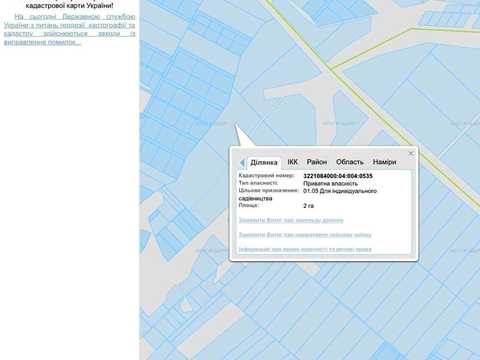Click the 'кадастрової карти України!' heading text

pos(69,6)
